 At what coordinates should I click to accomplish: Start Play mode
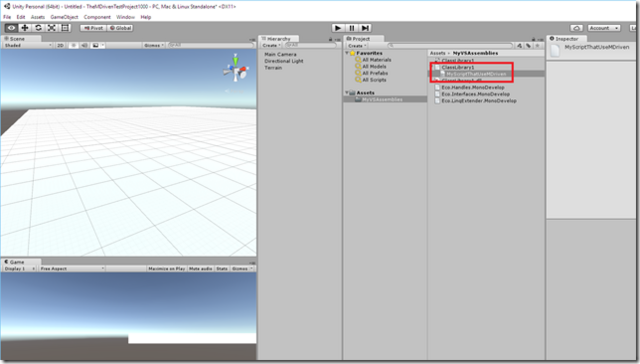[x=338, y=28]
